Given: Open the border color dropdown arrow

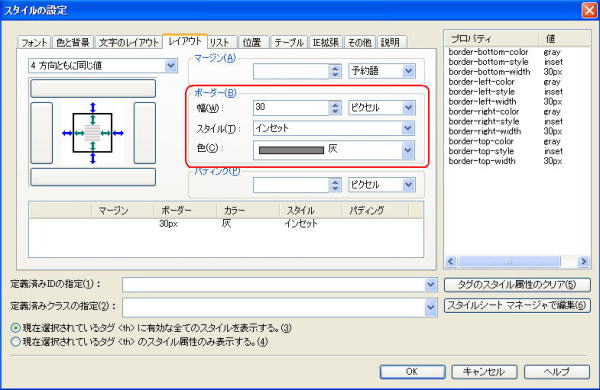Looking at the screenshot, I should [408, 150].
